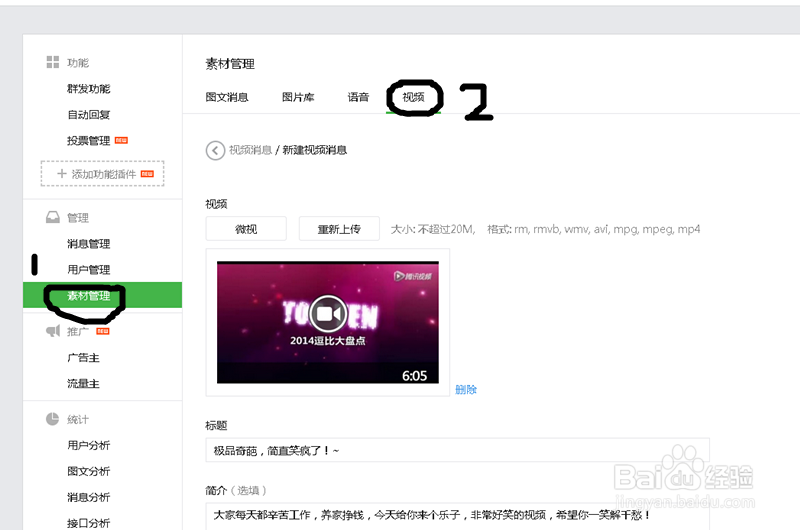This screenshot has height=530, width=800.
Task: Click the new badge next to 投票管理
Action: pyautogui.click(x=121, y=140)
